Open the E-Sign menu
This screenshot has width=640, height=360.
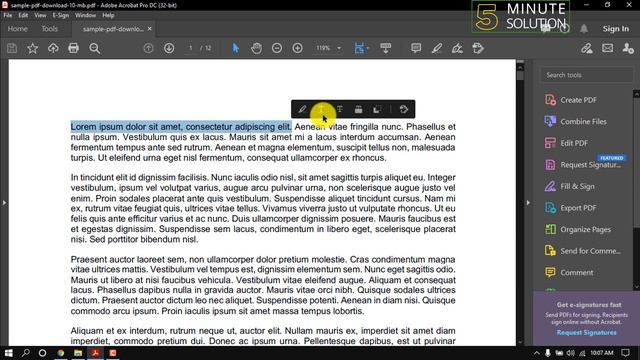tap(60, 15)
